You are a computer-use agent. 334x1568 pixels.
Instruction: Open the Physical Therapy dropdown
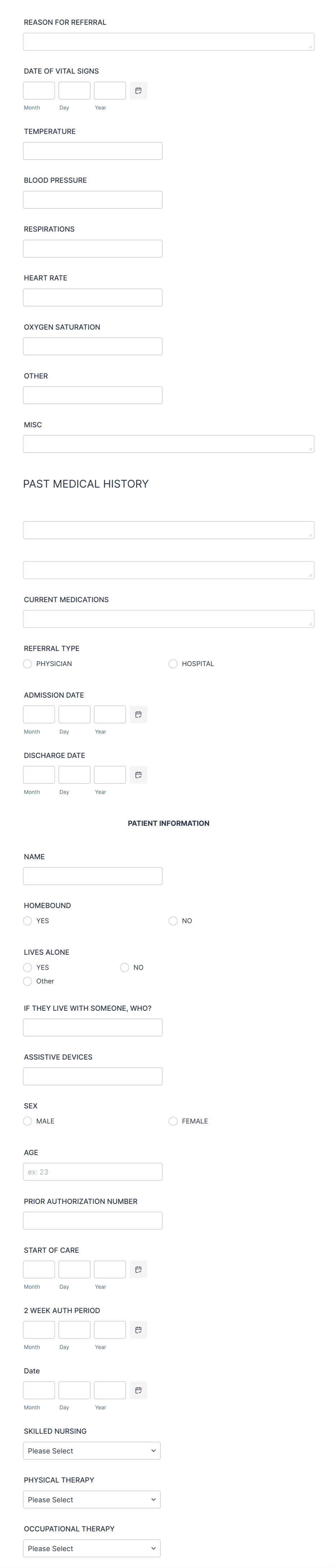[x=91, y=1499]
